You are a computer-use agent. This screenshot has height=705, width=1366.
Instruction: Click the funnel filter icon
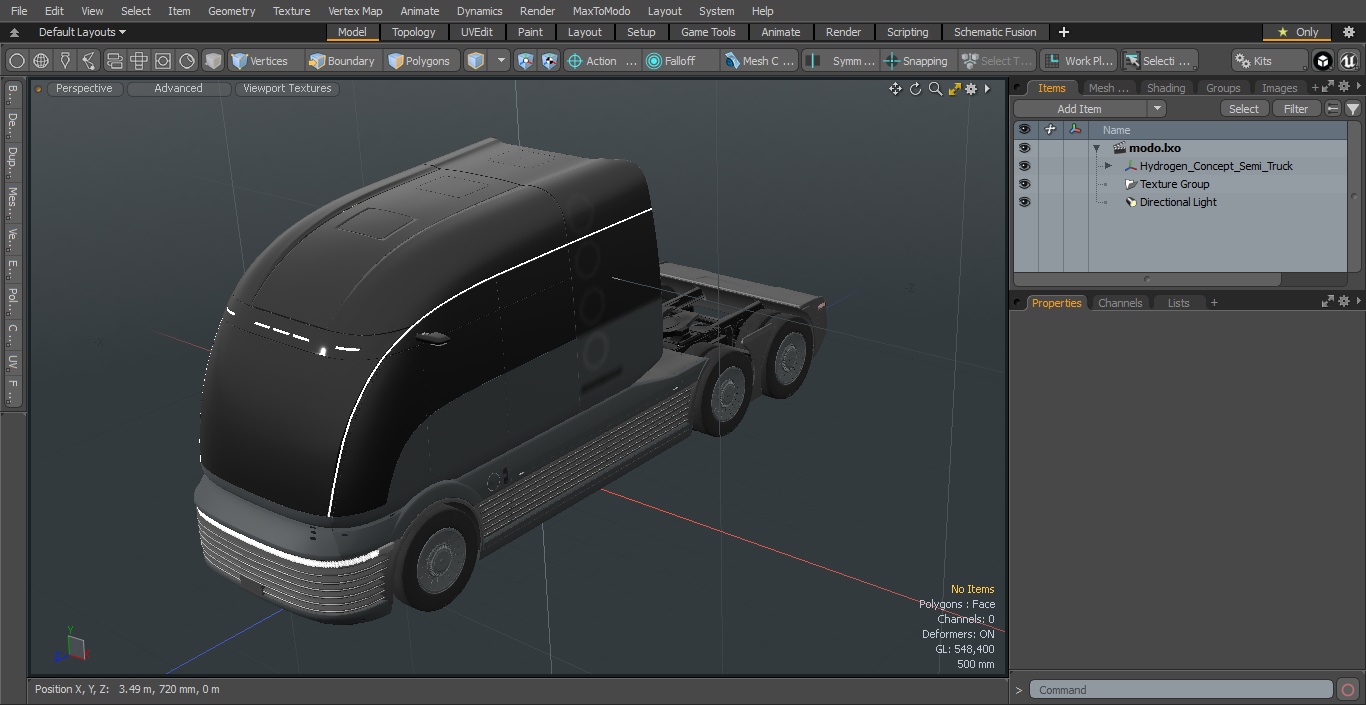point(1353,109)
